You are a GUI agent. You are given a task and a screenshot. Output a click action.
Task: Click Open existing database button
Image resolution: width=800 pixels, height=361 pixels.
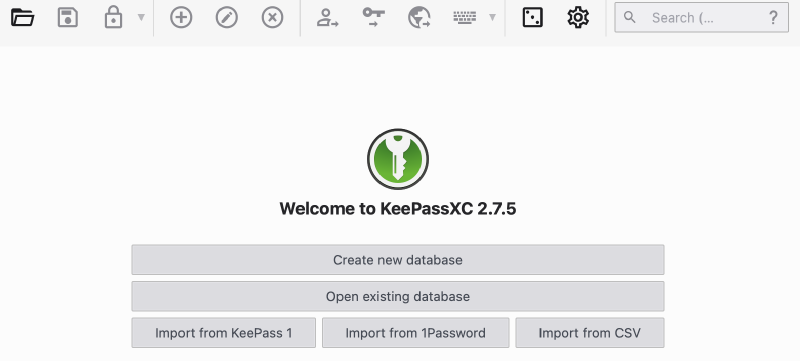[398, 297]
